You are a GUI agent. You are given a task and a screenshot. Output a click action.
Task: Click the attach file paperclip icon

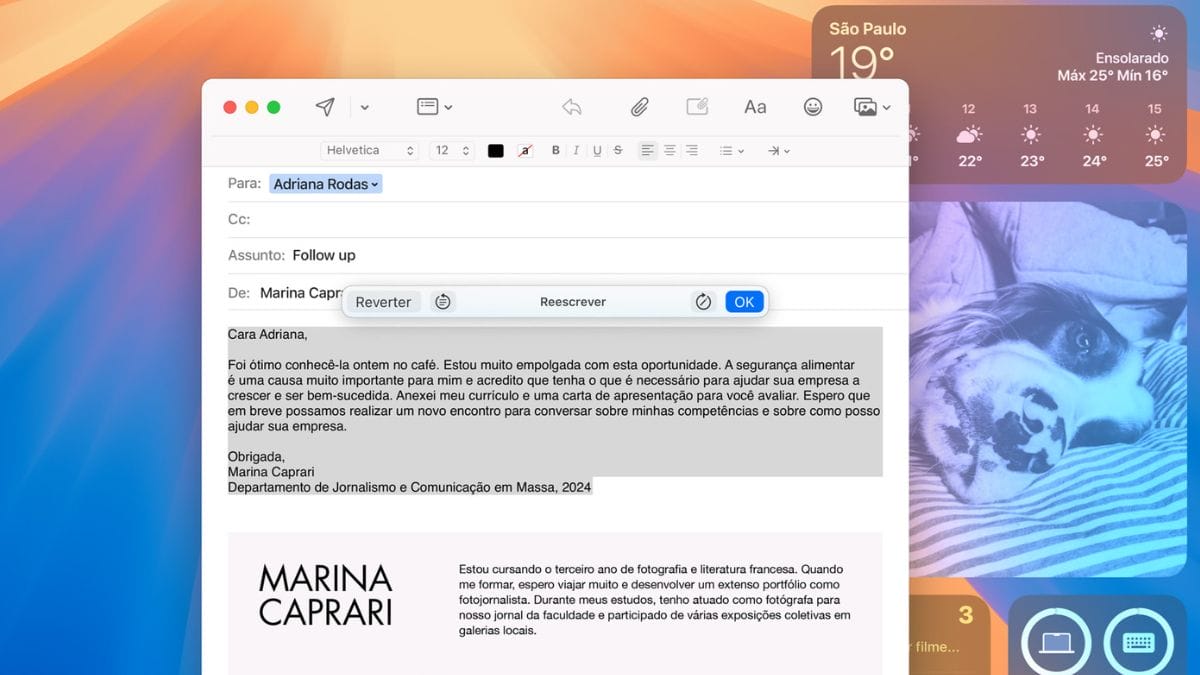click(x=639, y=107)
